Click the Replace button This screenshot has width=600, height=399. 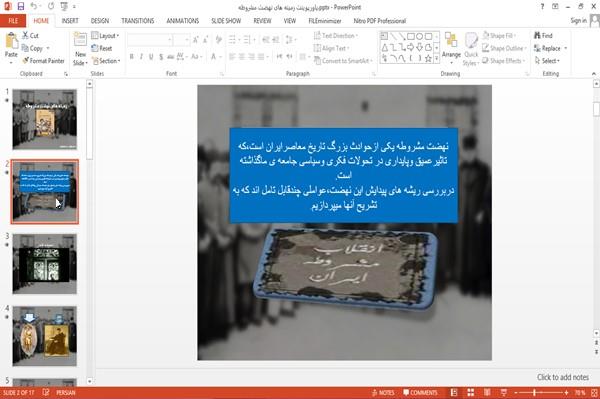[547, 48]
